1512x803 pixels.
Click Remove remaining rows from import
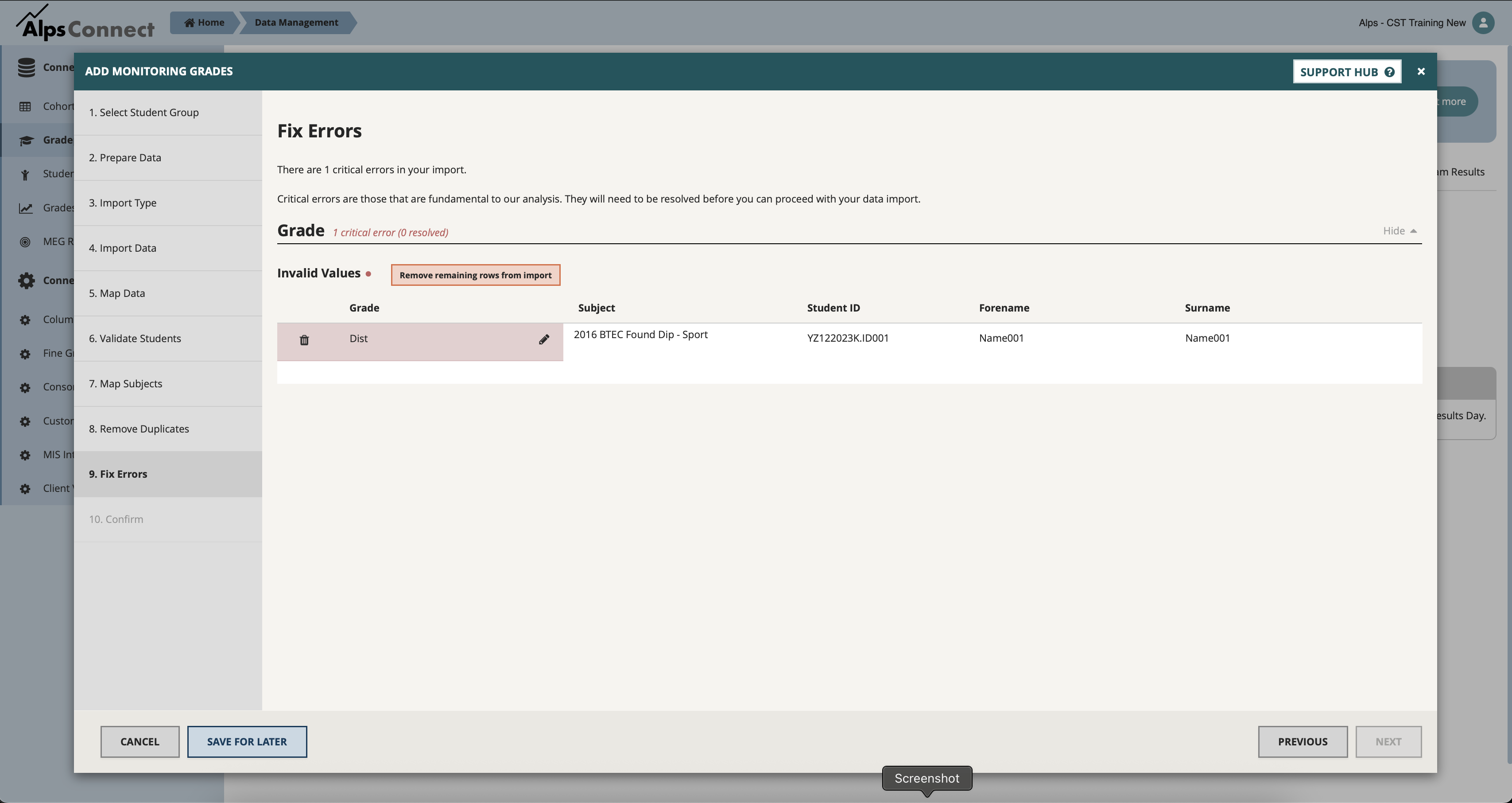[x=476, y=275]
